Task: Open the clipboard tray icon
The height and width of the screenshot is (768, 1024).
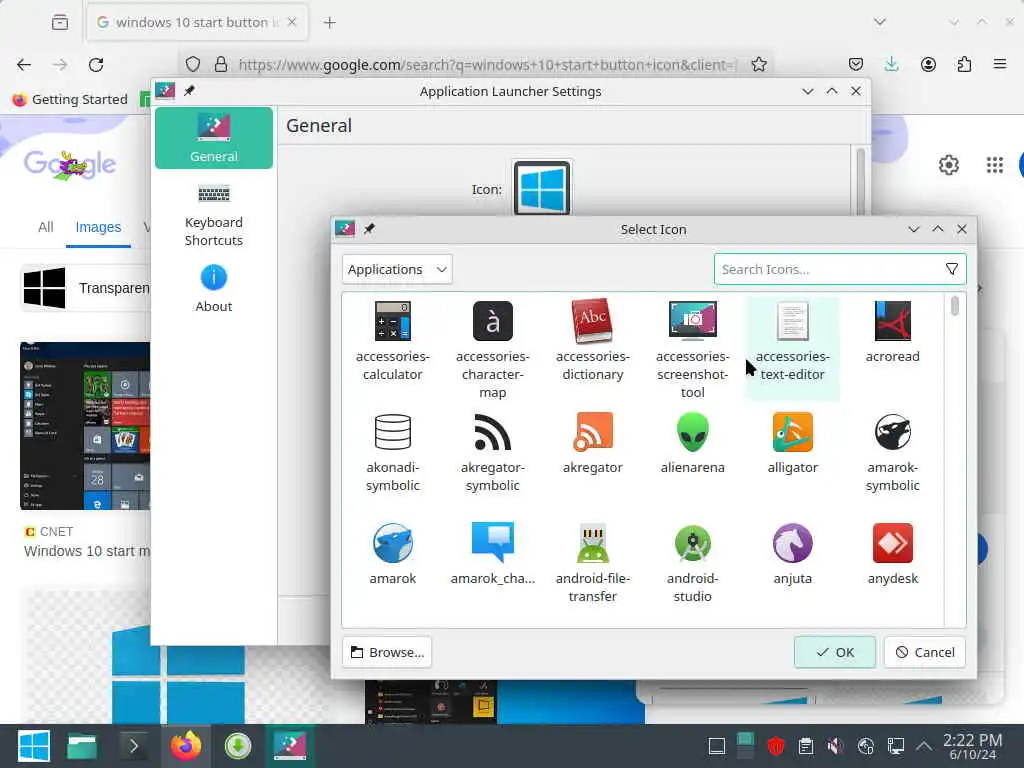Action: point(805,746)
